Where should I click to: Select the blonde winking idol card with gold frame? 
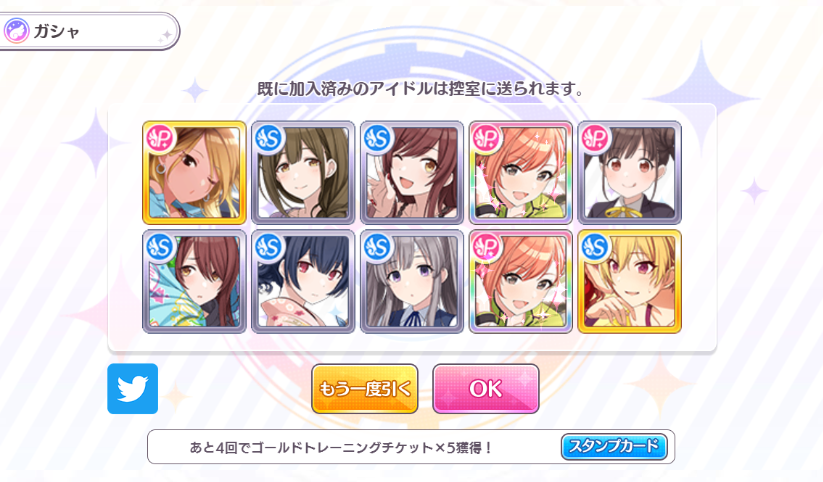coord(194,173)
